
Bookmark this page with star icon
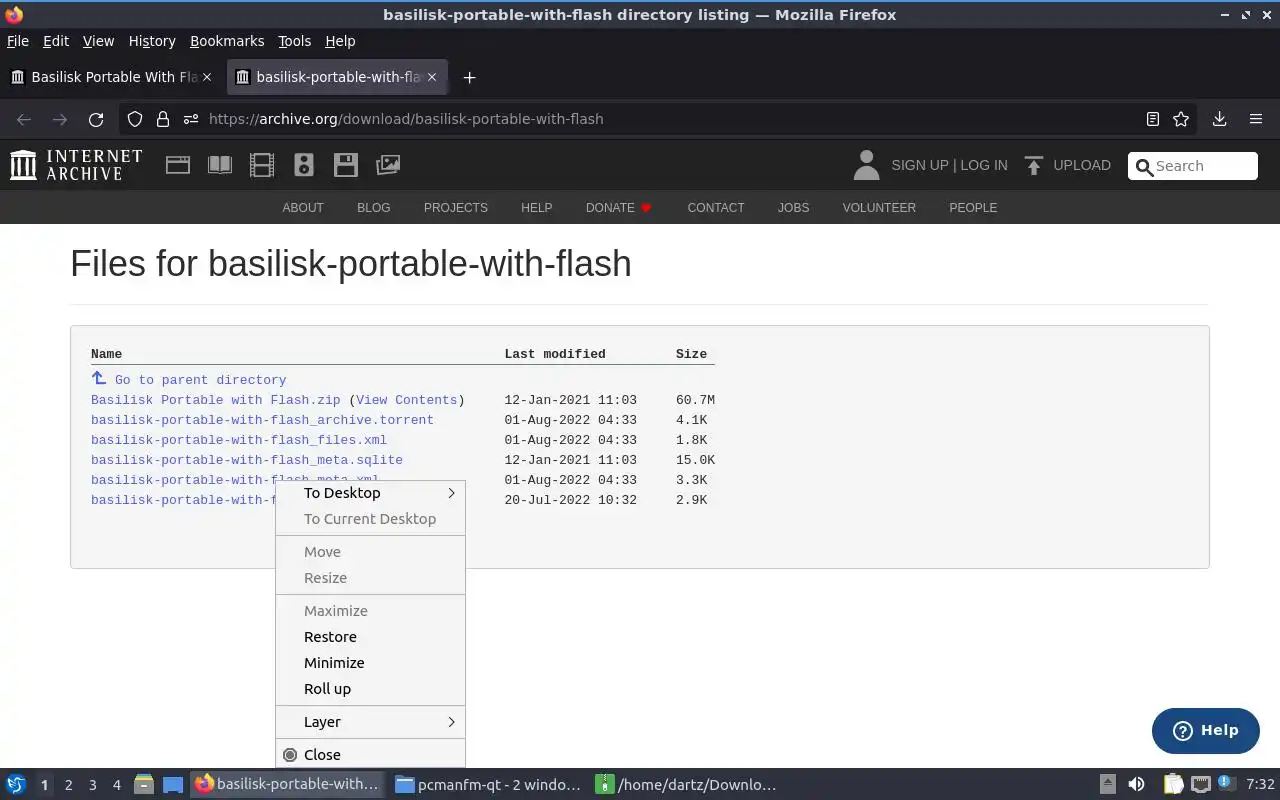1181,119
